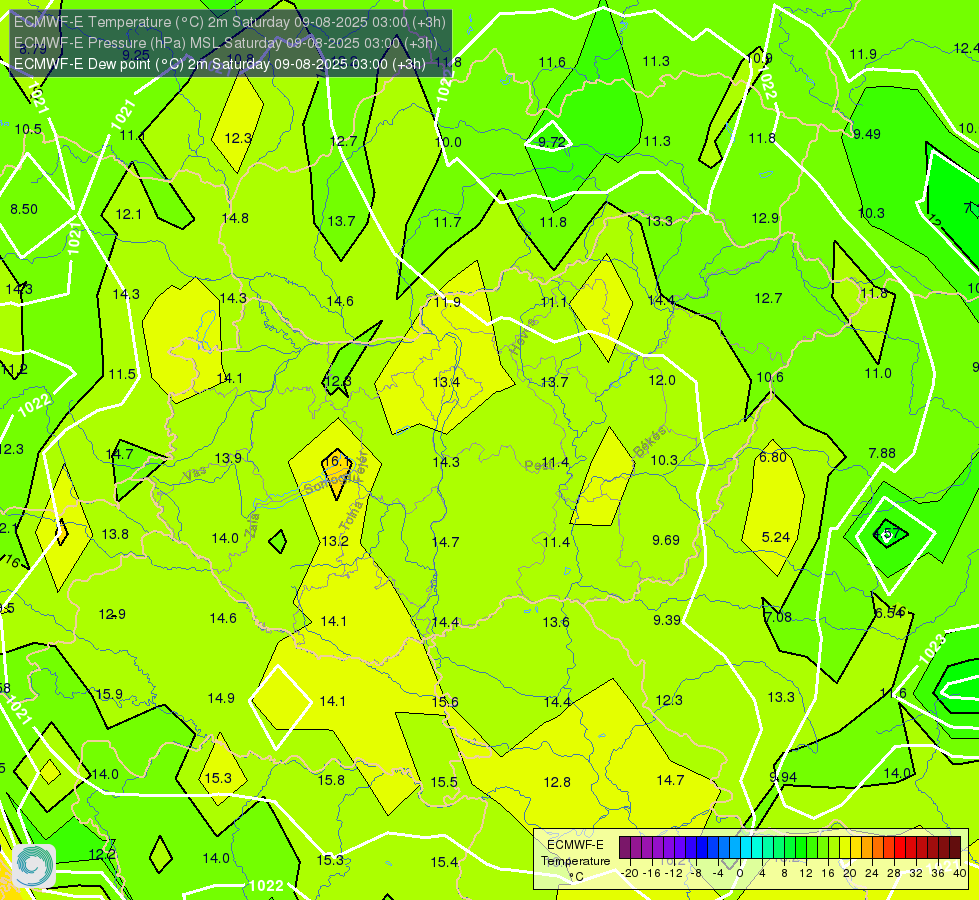Click the ECMWF-E Temperature °C legend title
Viewport: 979px width, 900px height.
point(575,861)
